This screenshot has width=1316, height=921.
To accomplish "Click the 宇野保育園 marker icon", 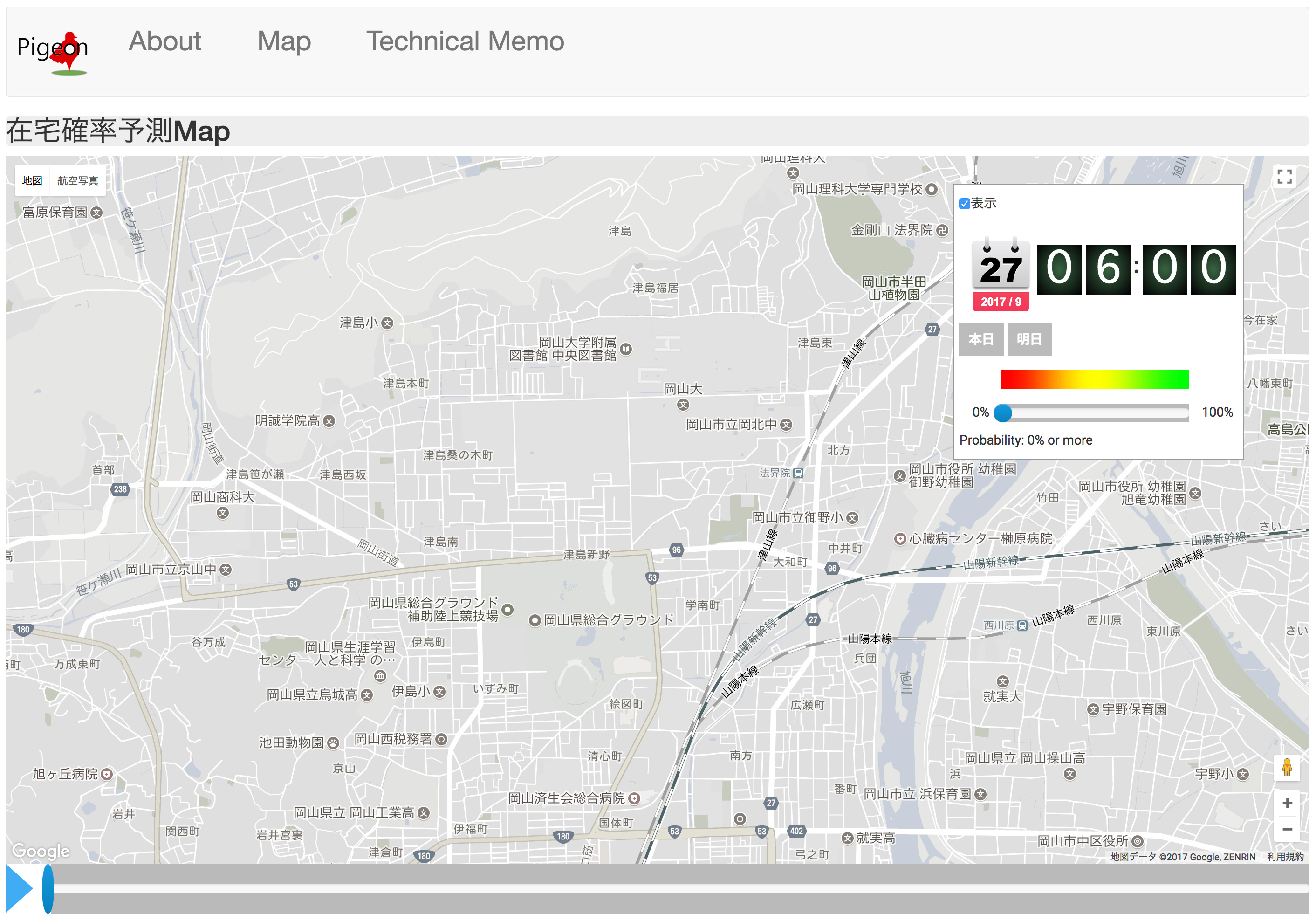I will pyautogui.click(x=1093, y=710).
